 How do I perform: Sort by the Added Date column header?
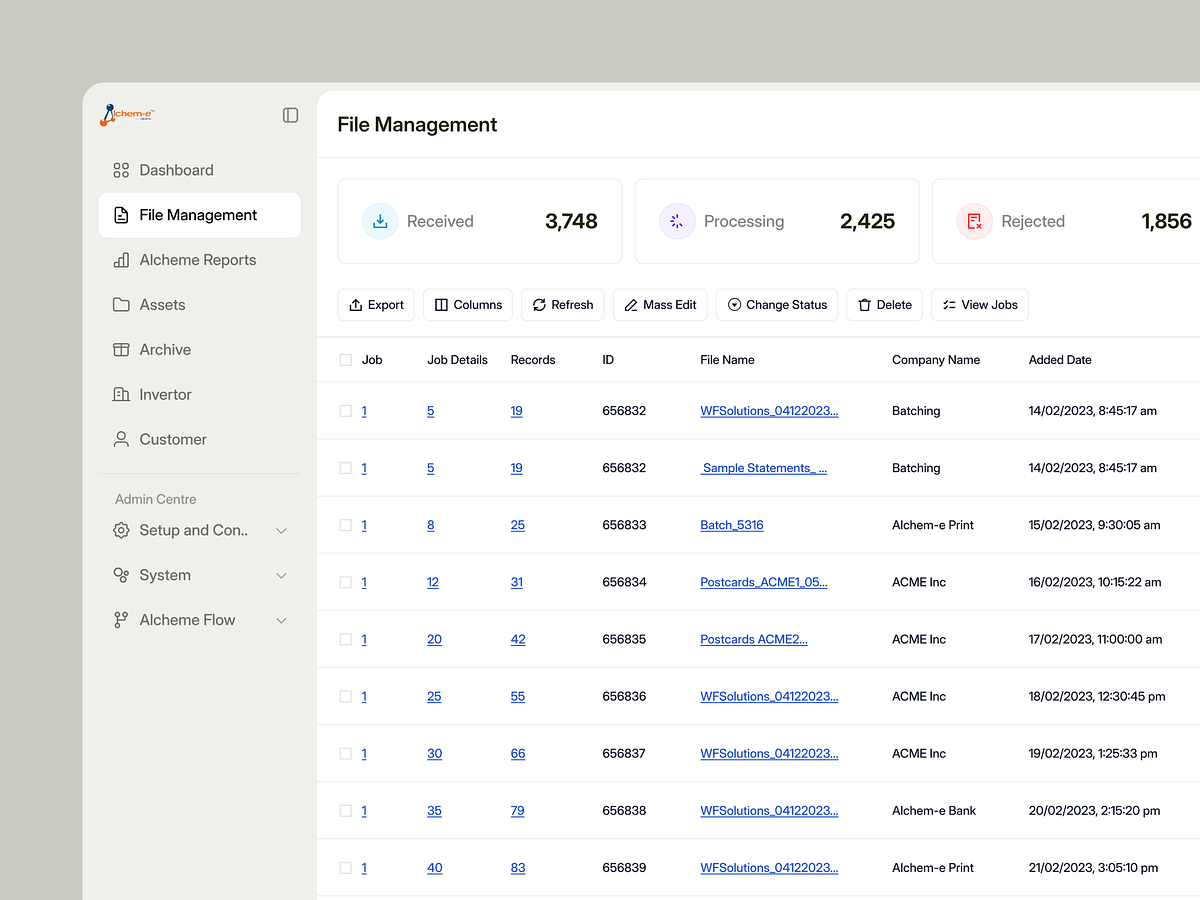1060,360
